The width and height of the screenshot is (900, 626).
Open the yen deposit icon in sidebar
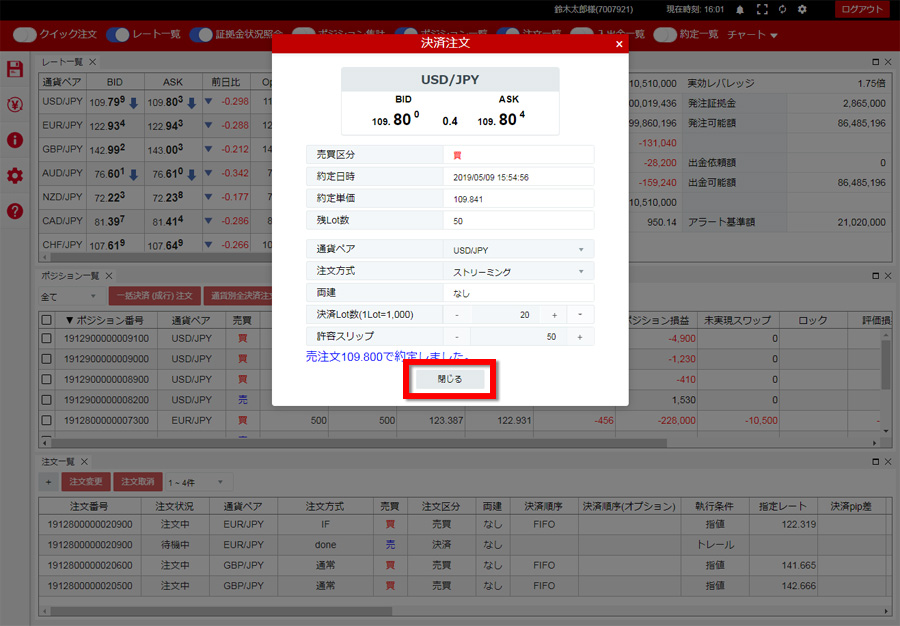click(x=15, y=104)
